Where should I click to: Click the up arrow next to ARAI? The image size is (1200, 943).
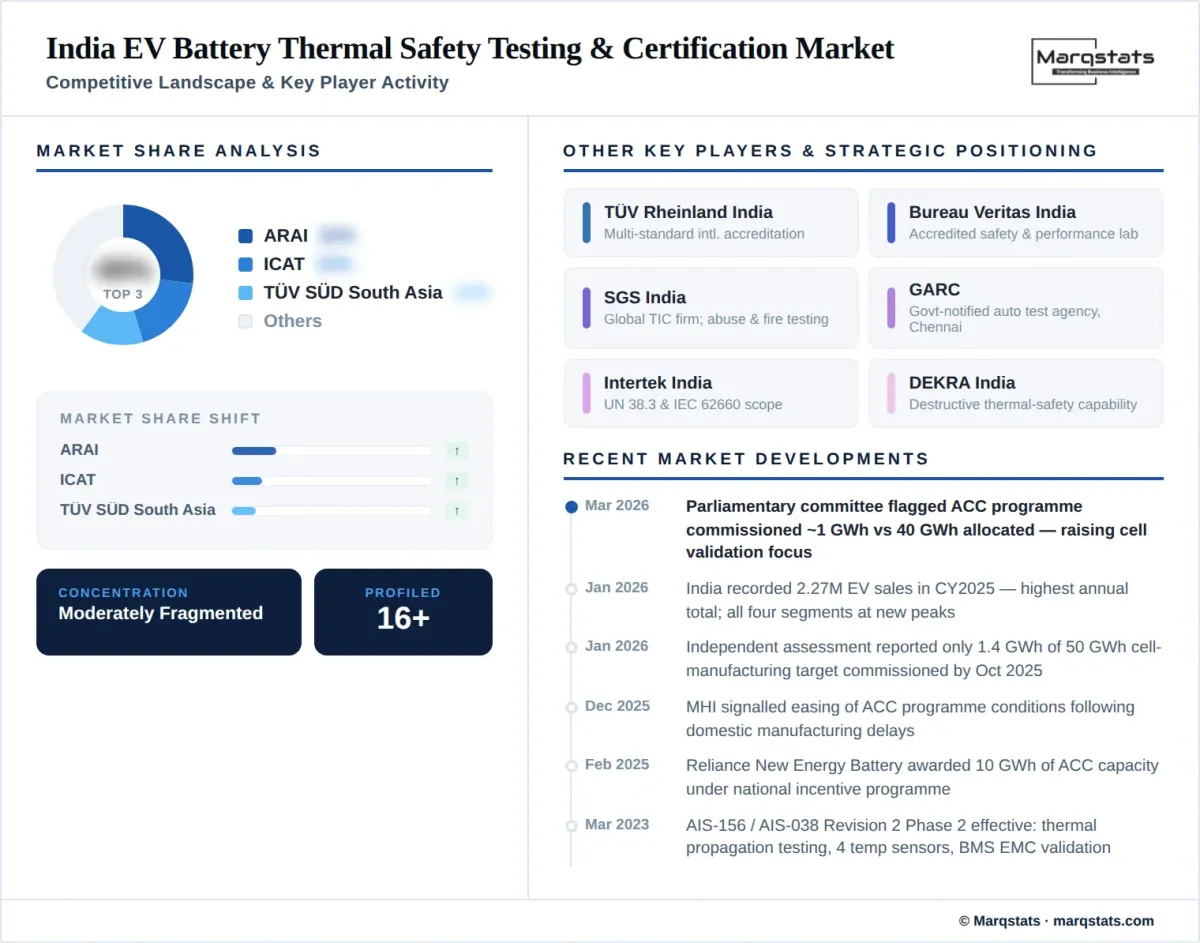click(x=457, y=451)
